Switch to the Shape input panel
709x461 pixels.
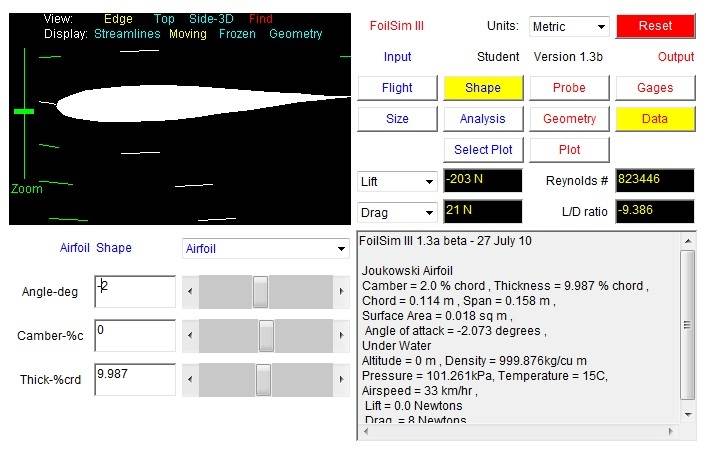coord(483,88)
